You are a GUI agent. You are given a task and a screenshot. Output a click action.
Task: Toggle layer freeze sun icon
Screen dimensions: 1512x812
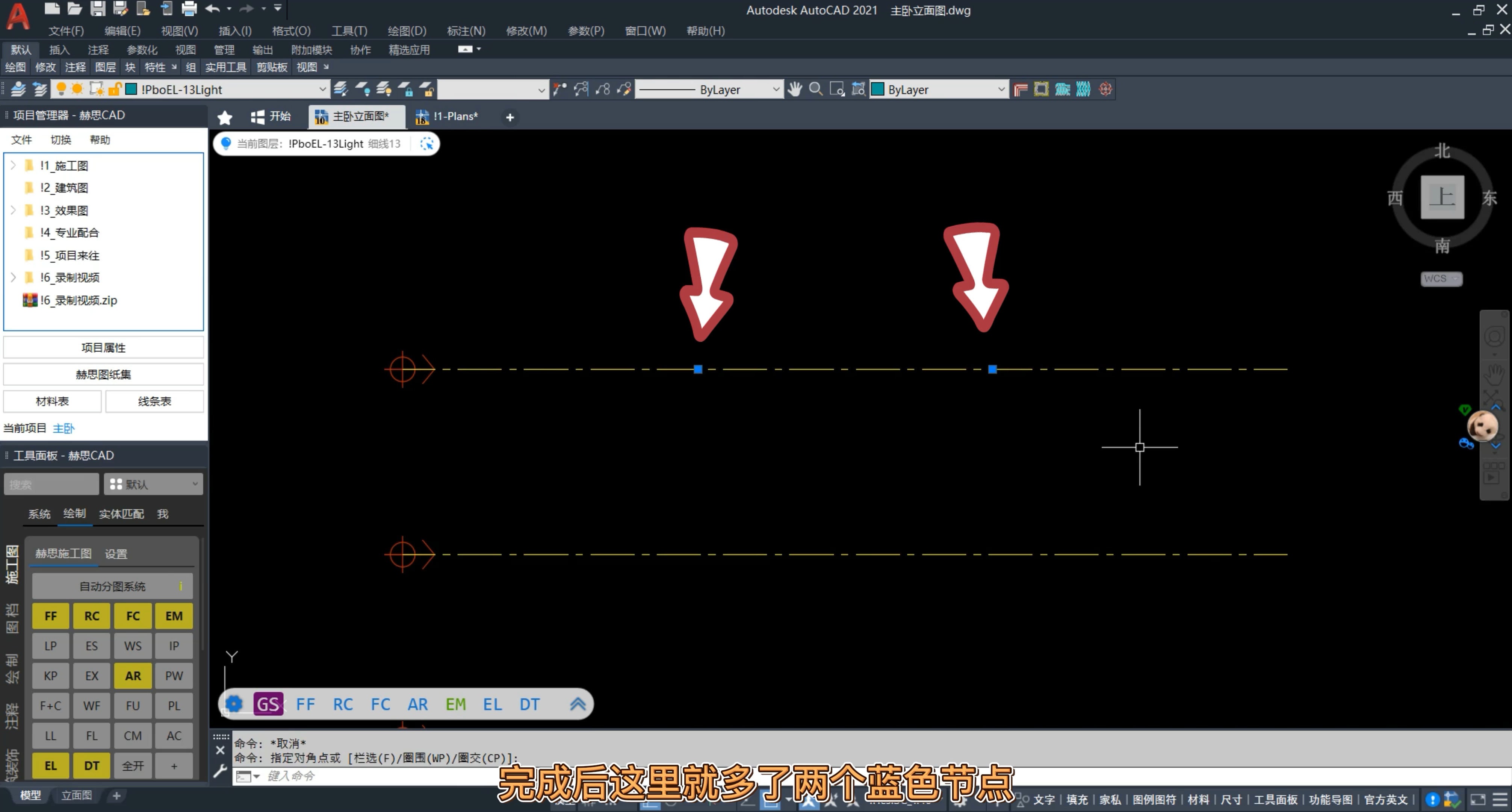click(x=77, y=89)
